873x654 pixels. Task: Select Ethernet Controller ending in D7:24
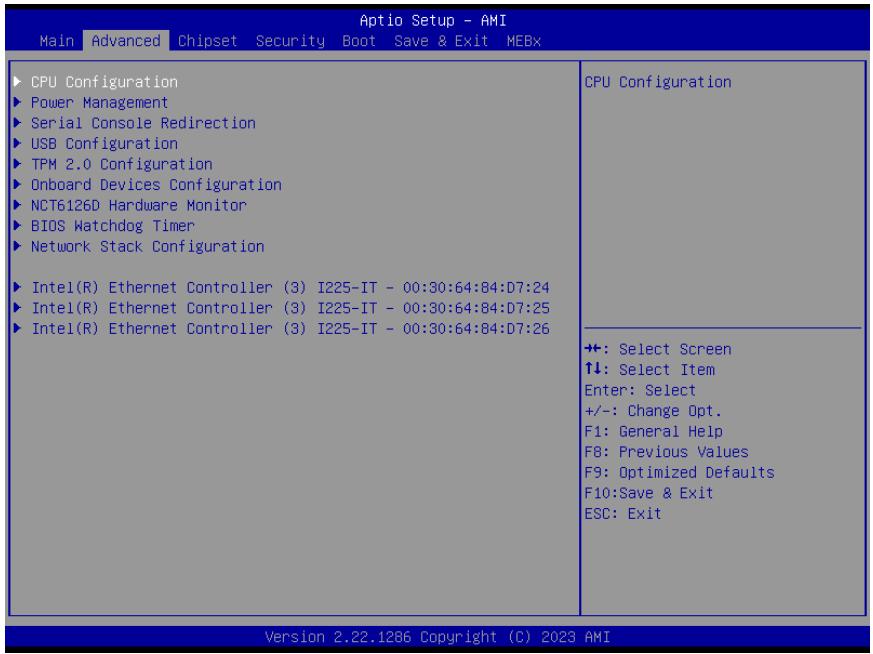[290, 287]
